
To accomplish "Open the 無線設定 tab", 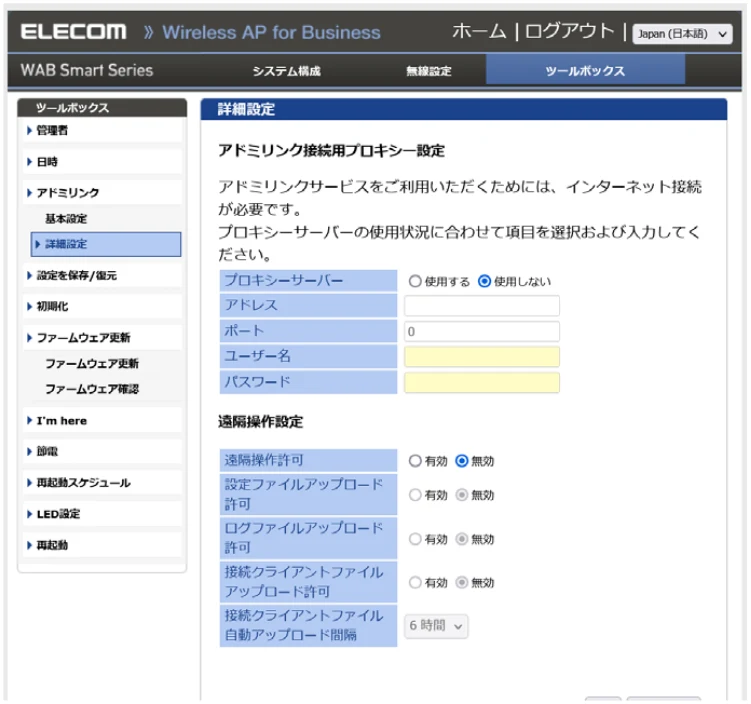I will 429,71.
